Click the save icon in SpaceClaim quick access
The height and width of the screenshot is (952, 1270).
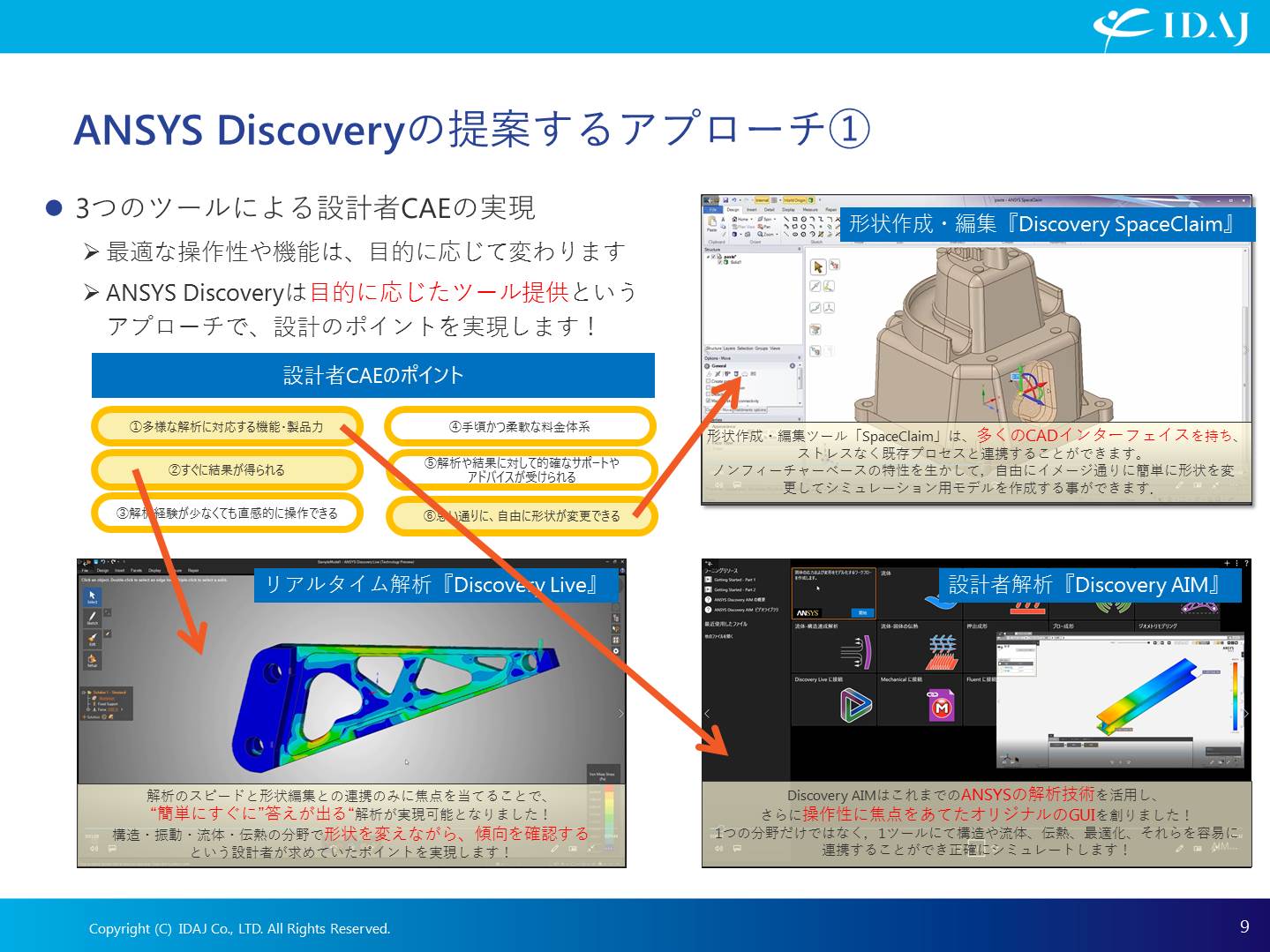725,200
